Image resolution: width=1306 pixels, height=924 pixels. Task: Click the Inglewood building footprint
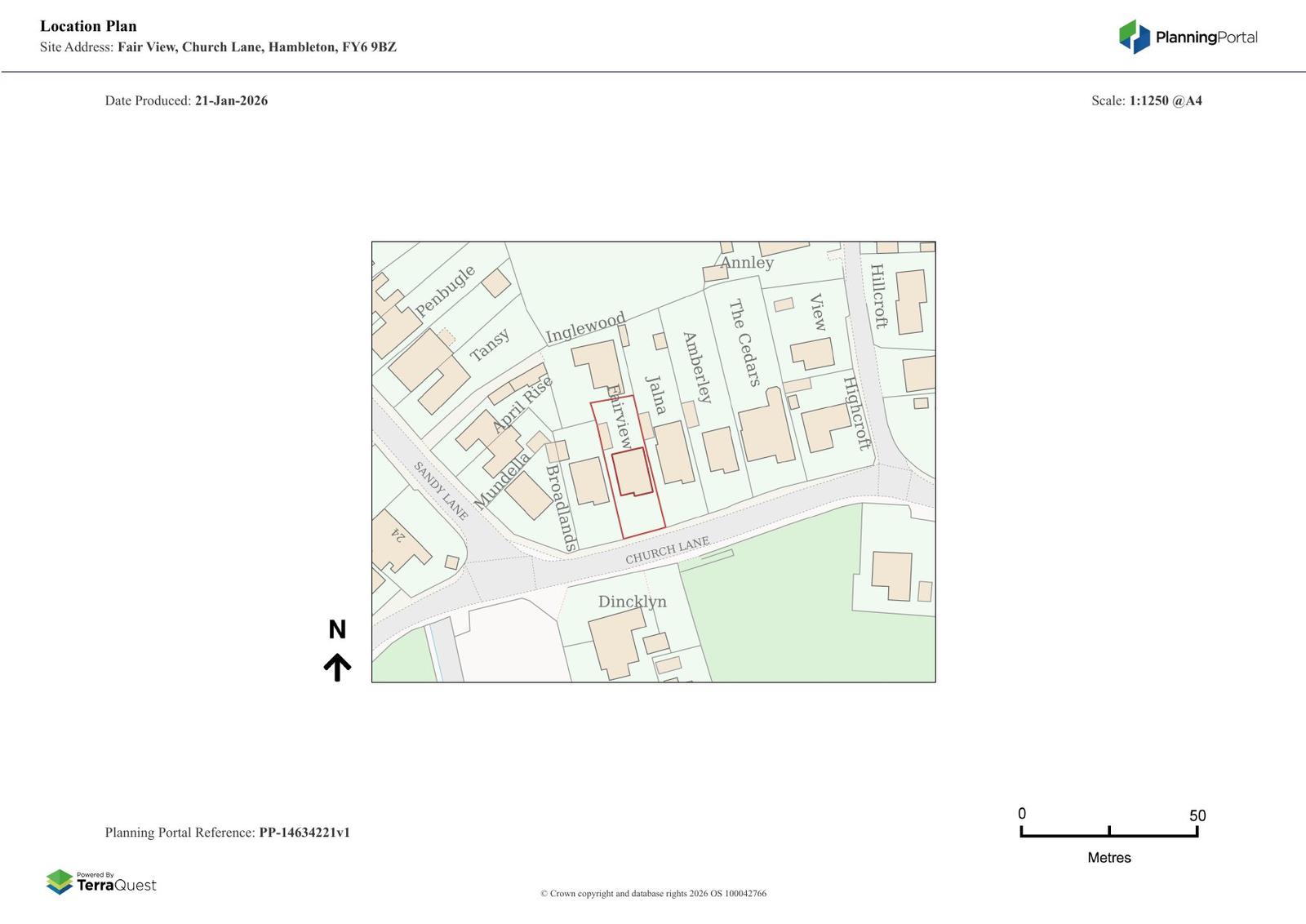click(x=597, y=364)
